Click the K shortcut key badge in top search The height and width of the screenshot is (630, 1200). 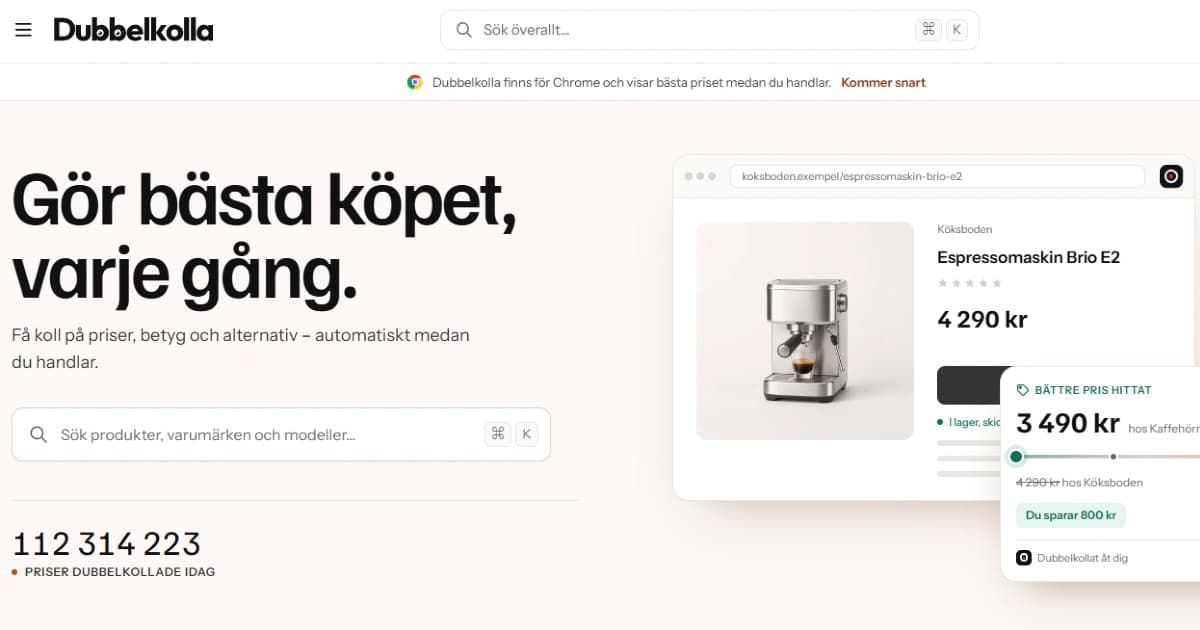(x=957, y=30)
